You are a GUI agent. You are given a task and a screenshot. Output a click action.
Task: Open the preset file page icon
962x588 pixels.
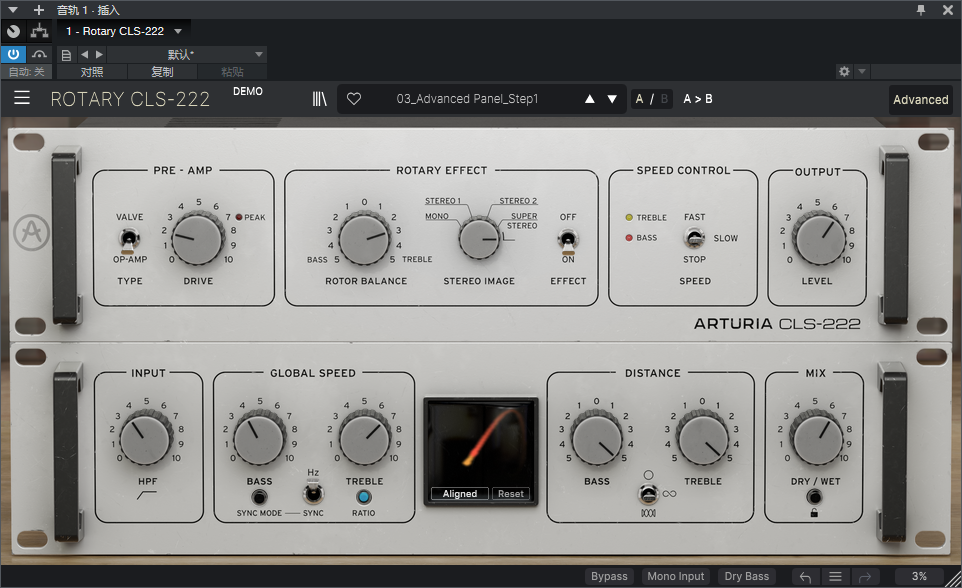click(66, 55)
